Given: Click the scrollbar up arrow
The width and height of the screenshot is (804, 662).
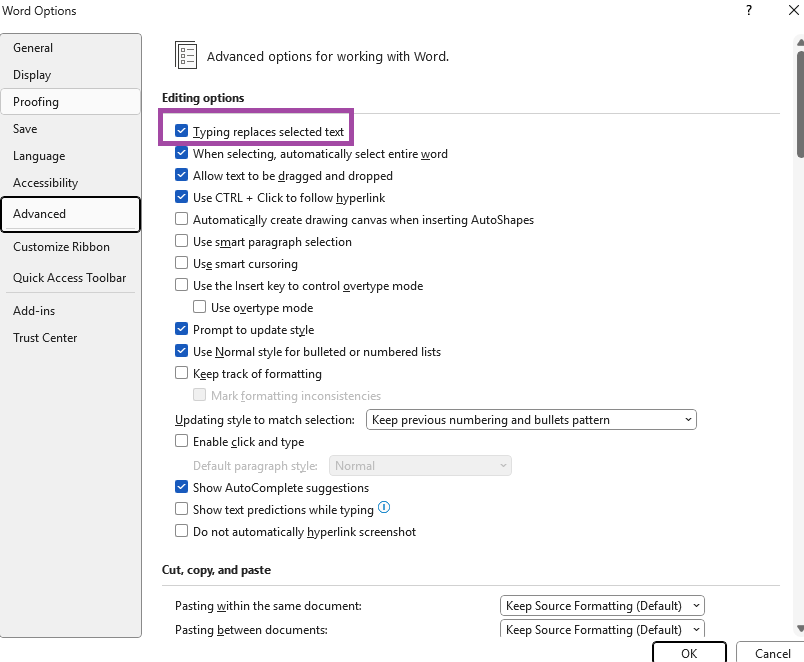Looking at the screenshot, I should click(800, 42).
